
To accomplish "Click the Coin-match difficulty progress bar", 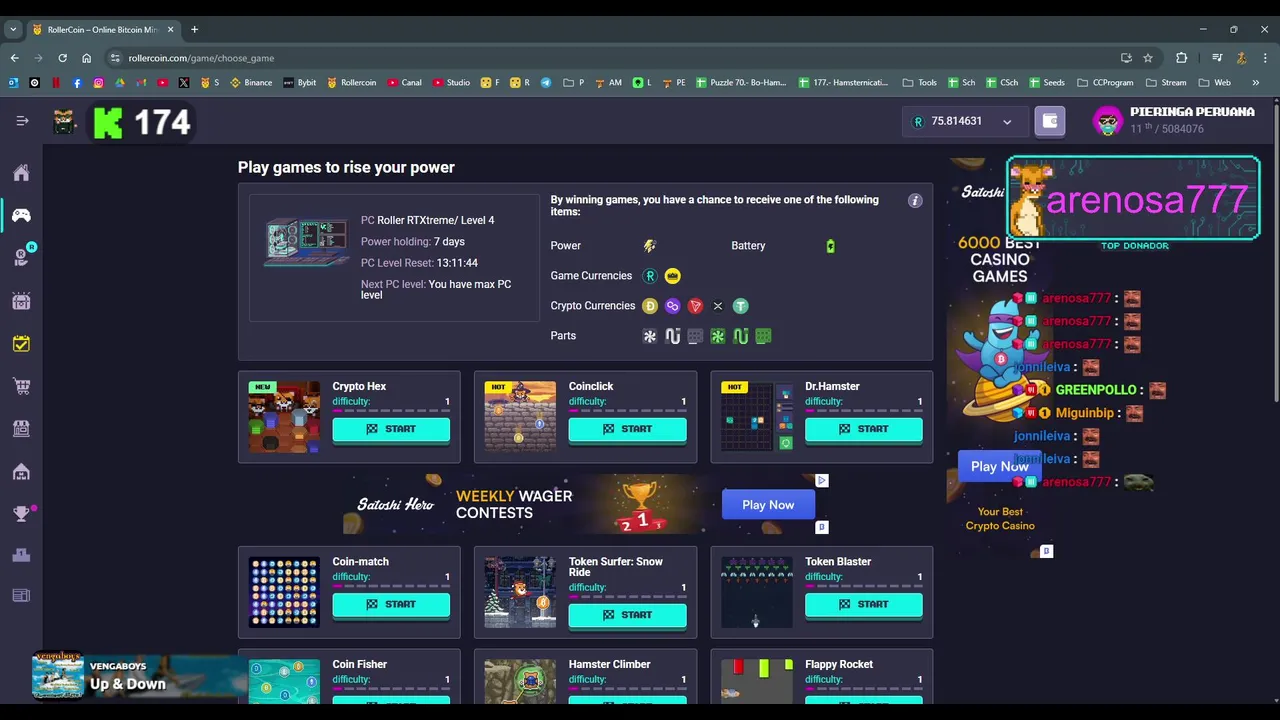I will (391, 585).
